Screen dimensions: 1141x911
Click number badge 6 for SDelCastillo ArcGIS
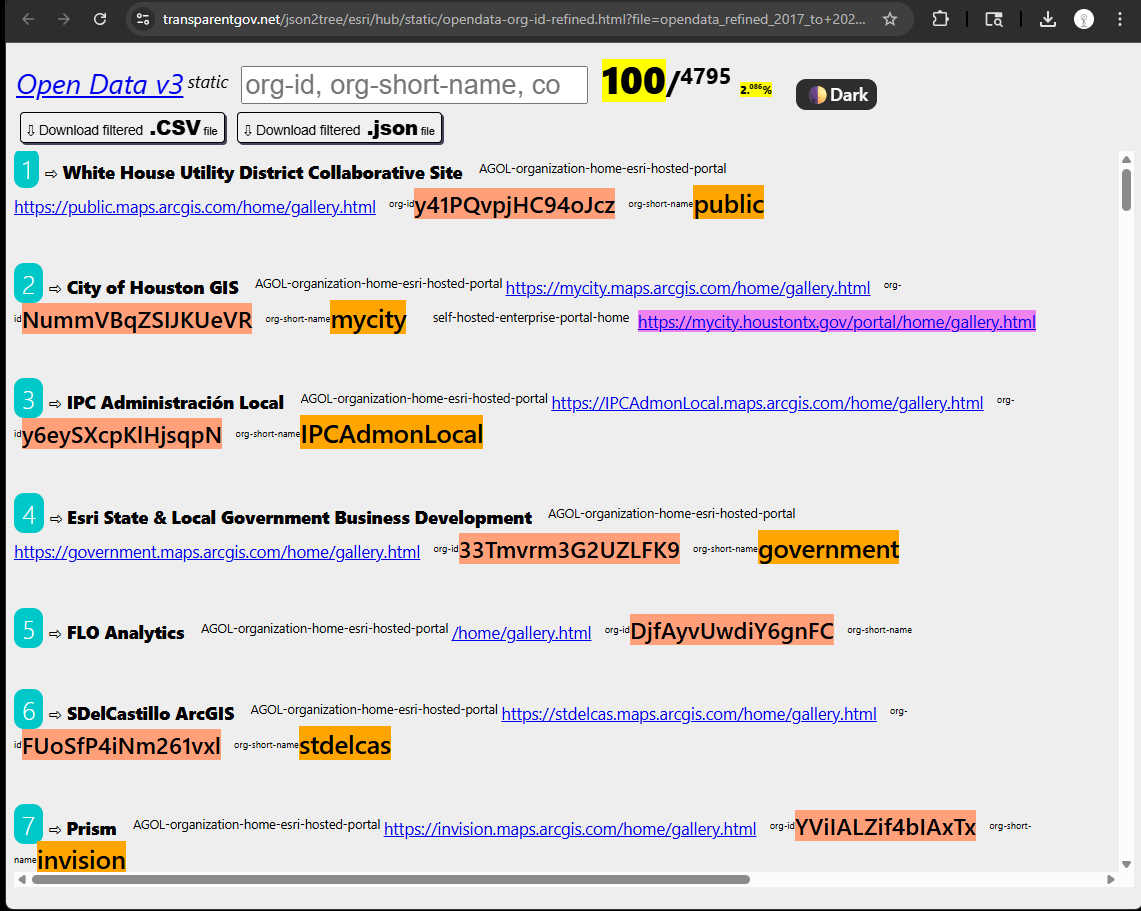click(x=28, y=709)
